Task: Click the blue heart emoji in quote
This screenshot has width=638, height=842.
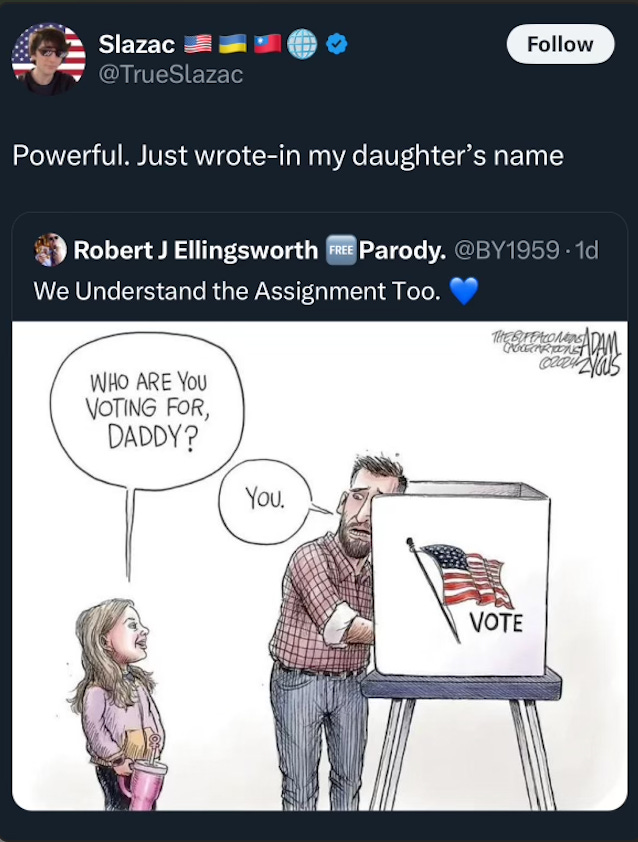Action: point(463,291)
